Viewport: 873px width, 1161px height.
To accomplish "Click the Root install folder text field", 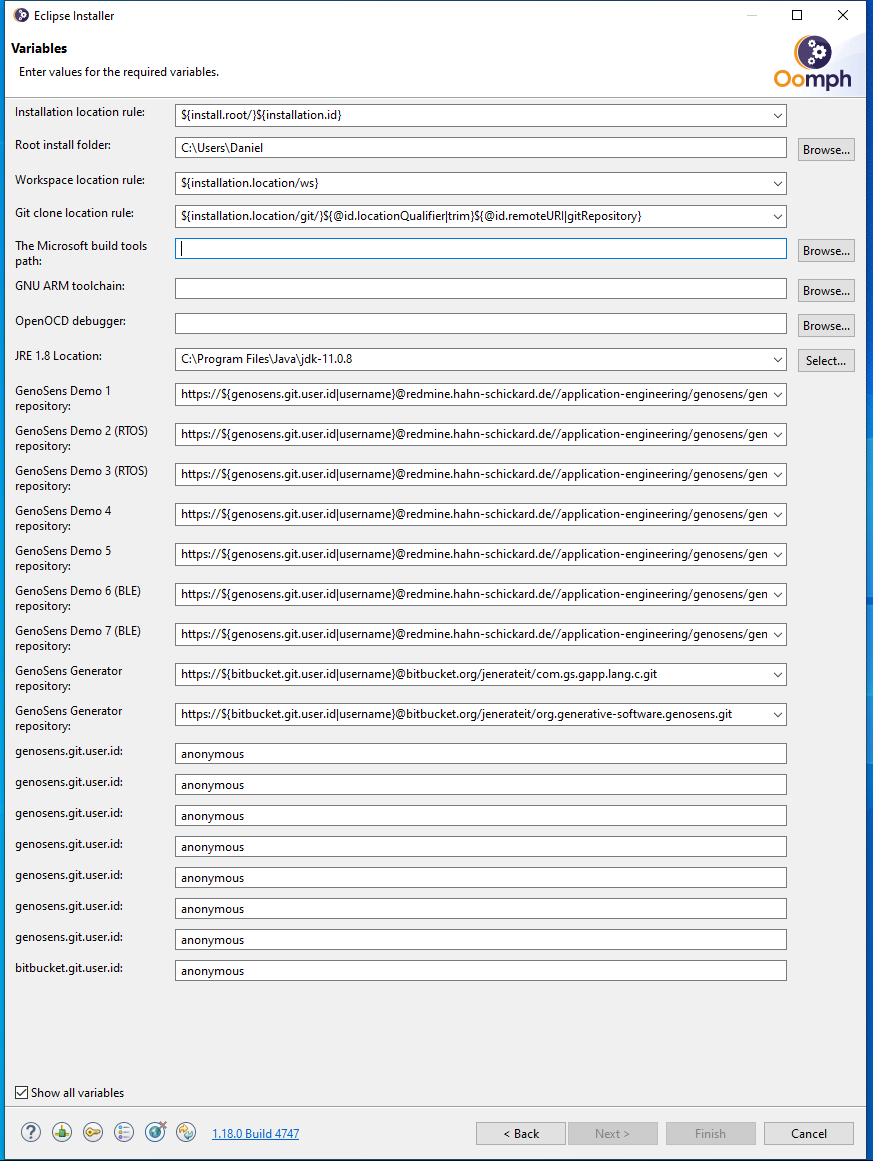I will tap(481, 147).
